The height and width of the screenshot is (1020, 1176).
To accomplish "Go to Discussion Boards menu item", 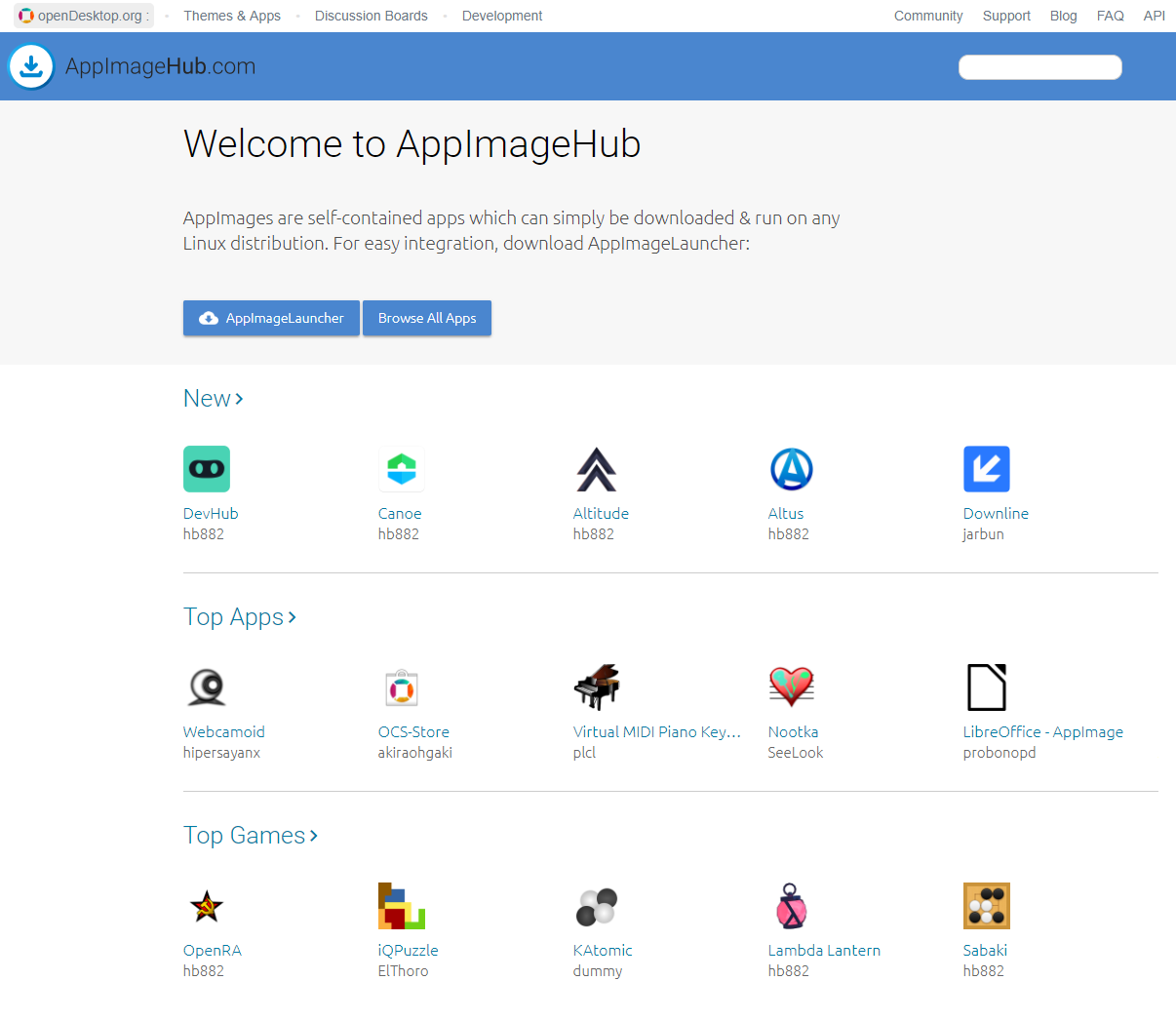I will click(x=371, y=16).
